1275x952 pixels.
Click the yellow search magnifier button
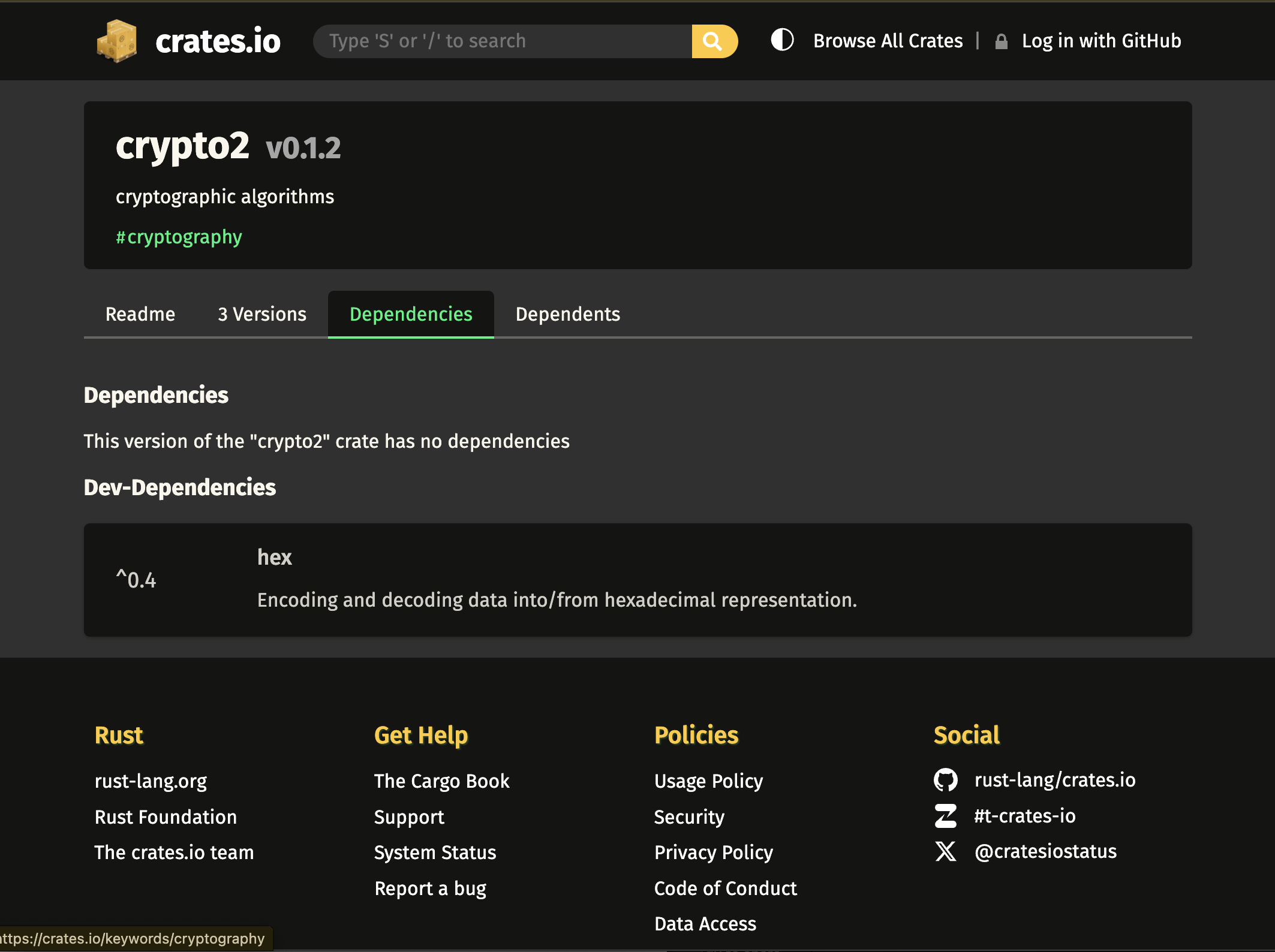pos(714,41)
